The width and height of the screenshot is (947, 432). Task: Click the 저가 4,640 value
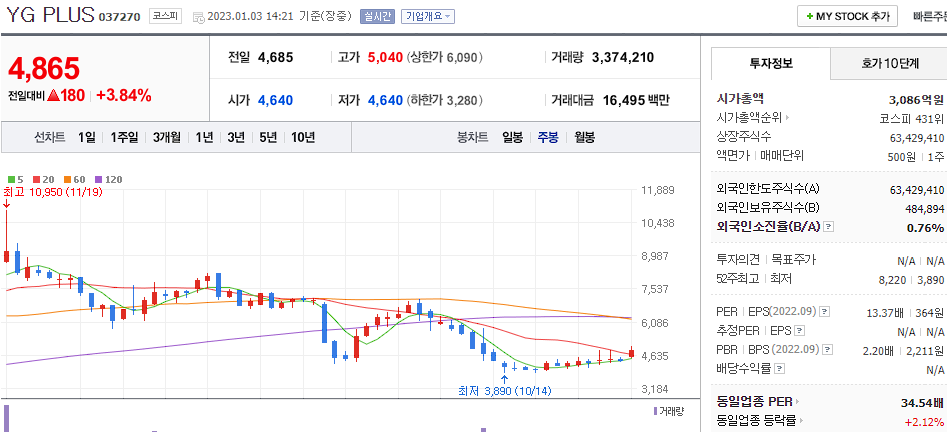(385, 100)
